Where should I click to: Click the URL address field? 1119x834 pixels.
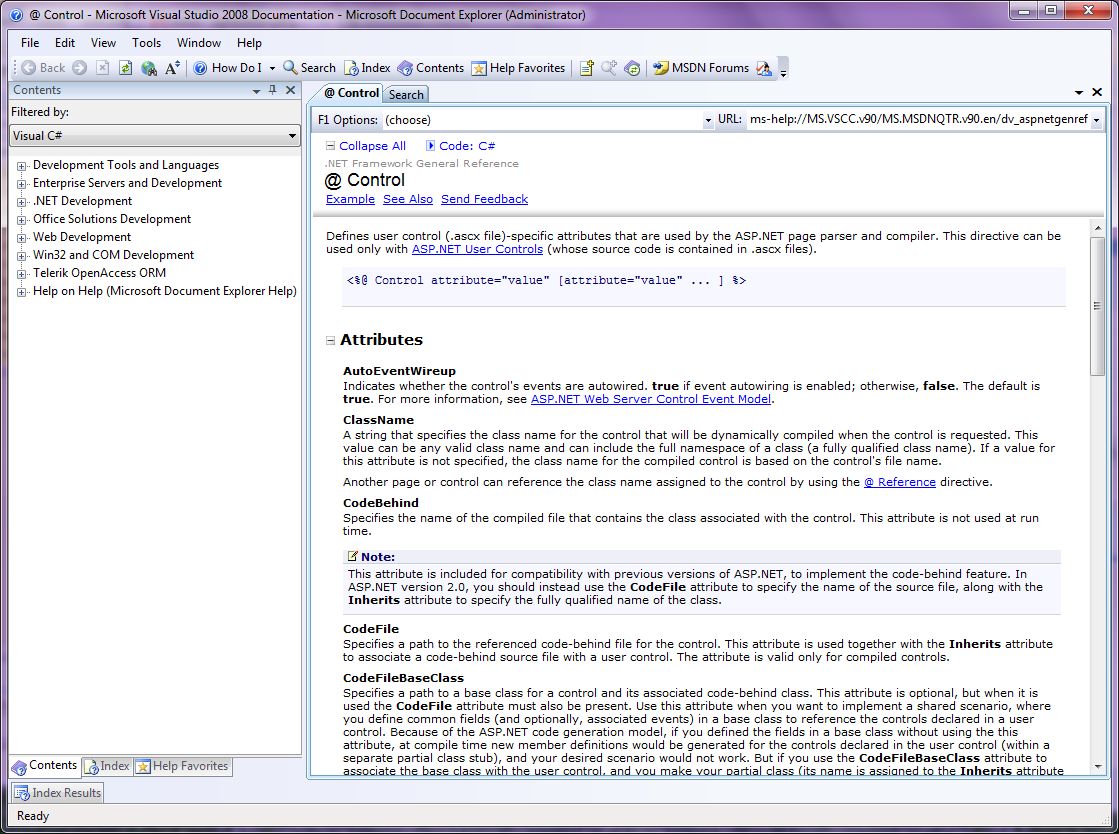pos(918,119)
